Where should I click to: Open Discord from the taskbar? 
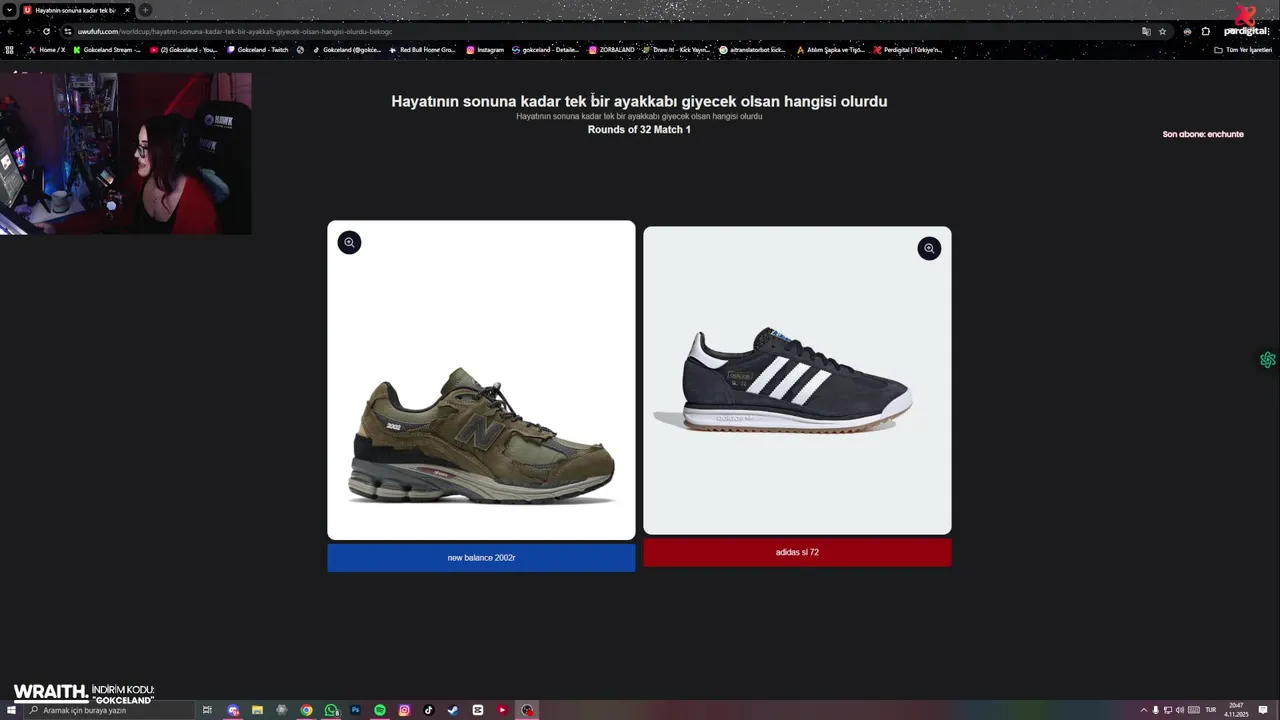(x=233, y=710)
